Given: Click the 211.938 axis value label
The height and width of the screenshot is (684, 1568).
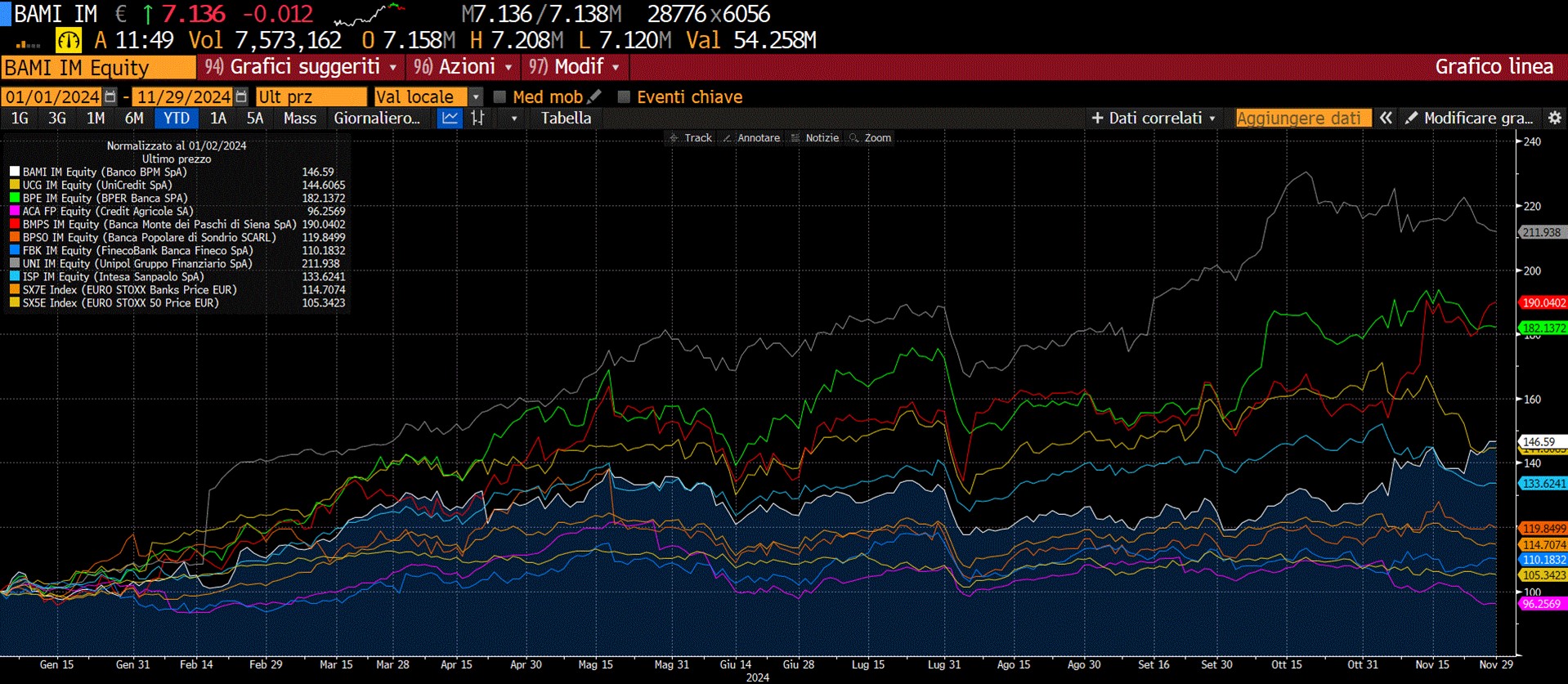Looking at the screenshot, I should [1542, 232].
